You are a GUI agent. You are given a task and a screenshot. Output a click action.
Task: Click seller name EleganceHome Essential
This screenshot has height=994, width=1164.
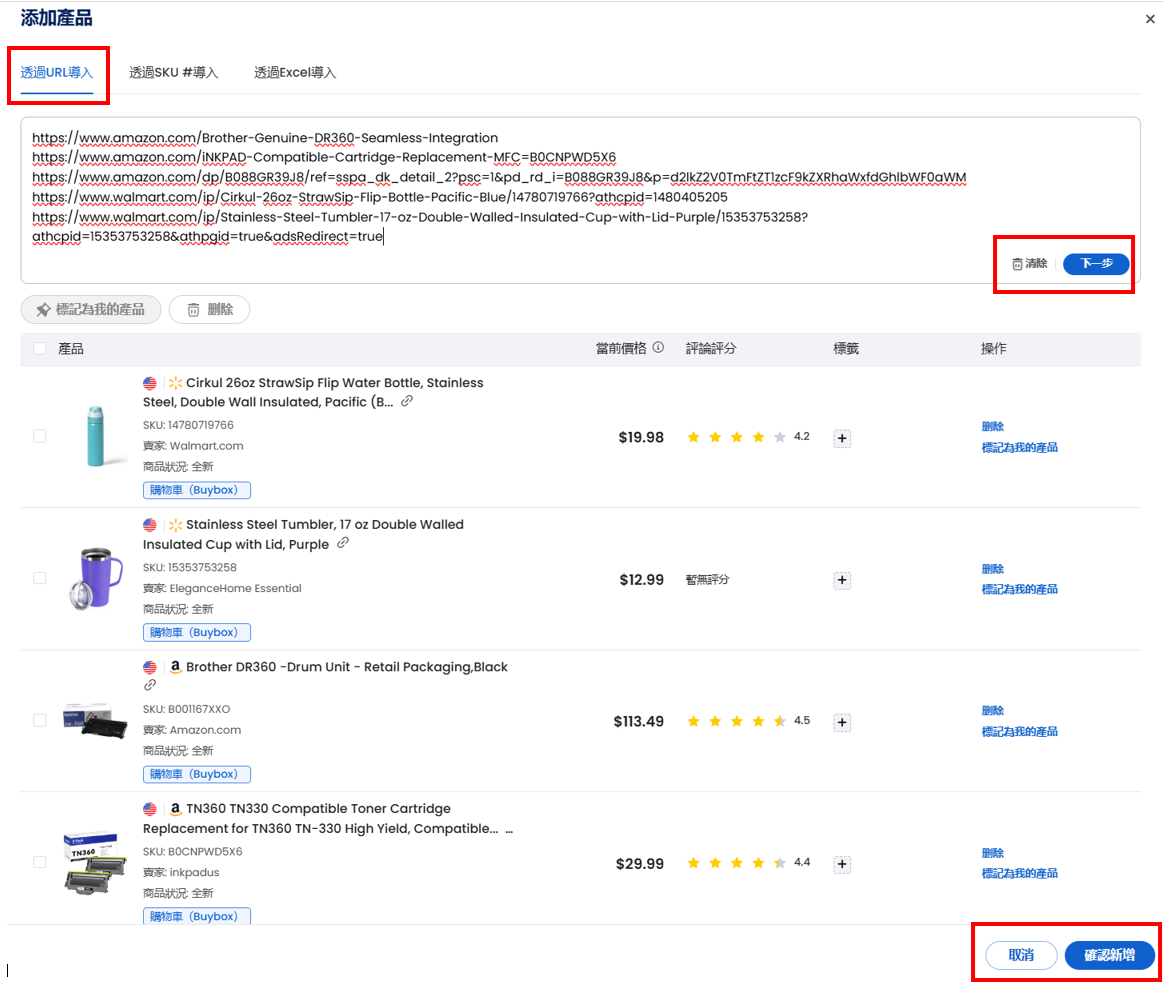pyautogui.click(x=235, y=588)
